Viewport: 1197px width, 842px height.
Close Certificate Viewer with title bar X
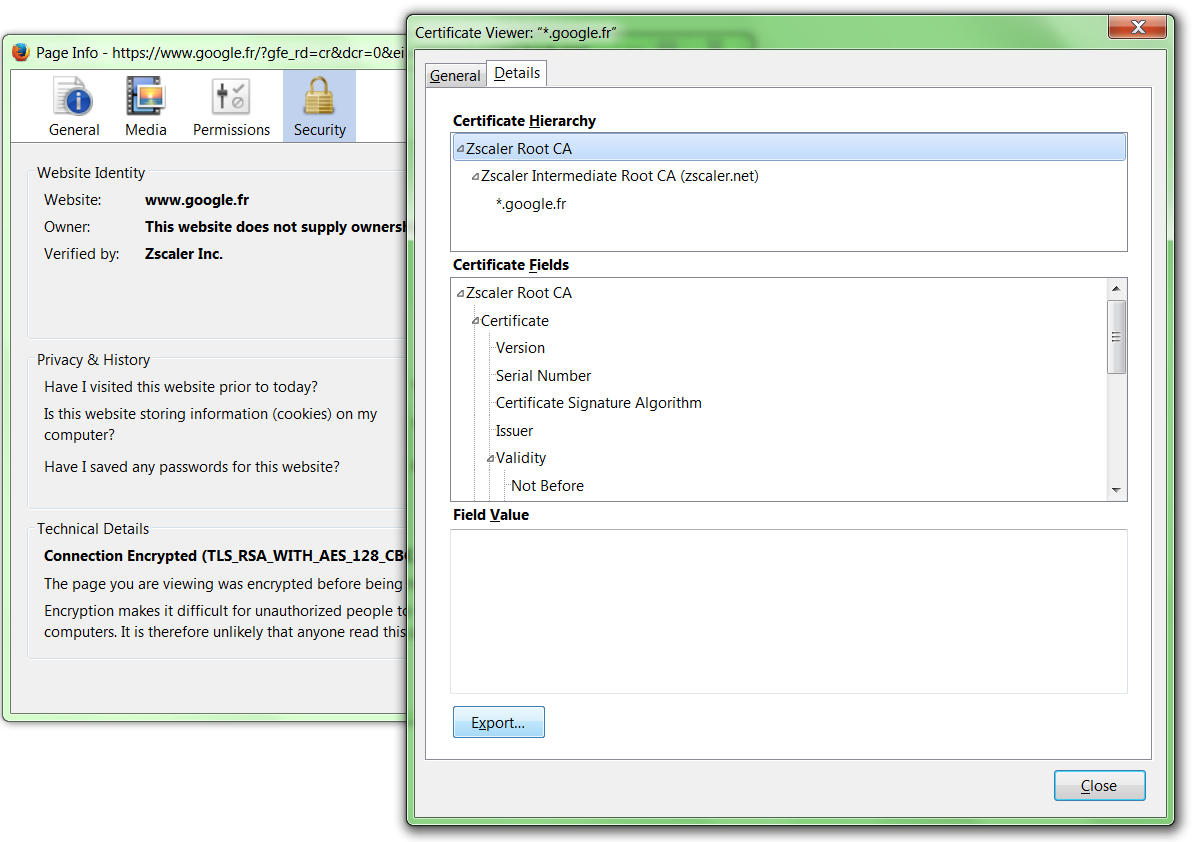click(1137, 27)
